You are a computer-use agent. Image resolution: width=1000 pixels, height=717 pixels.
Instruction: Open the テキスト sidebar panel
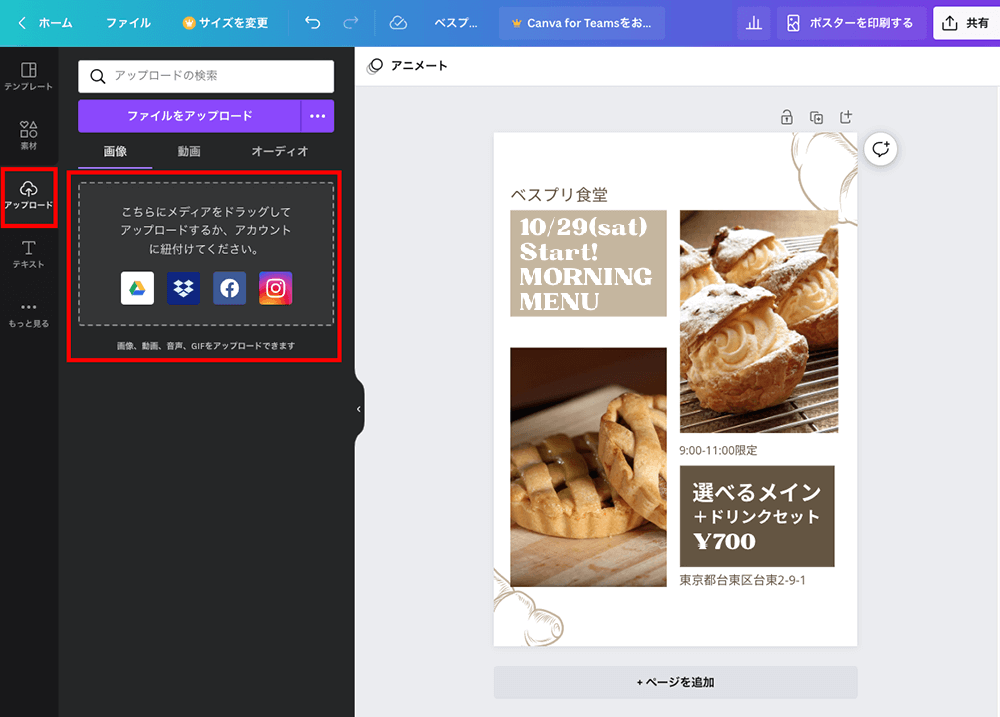coord(29,254)
